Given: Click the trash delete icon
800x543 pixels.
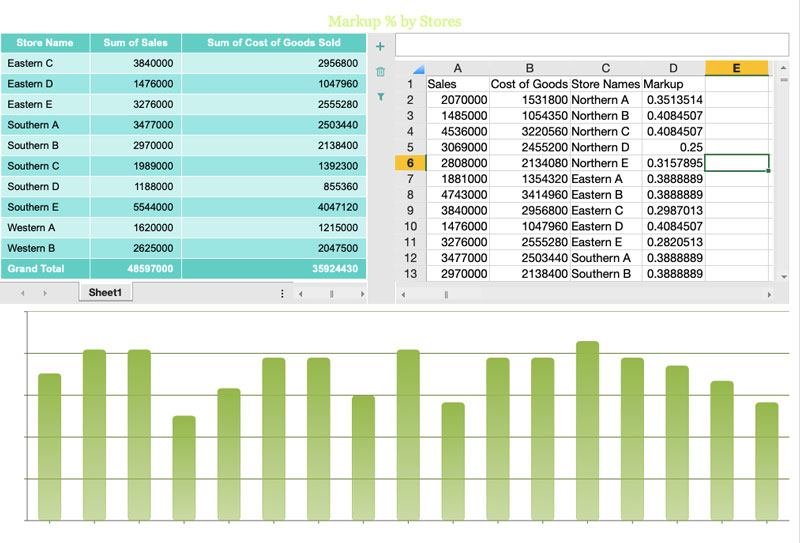Looking at the screenshot, I should pos(380,72).
